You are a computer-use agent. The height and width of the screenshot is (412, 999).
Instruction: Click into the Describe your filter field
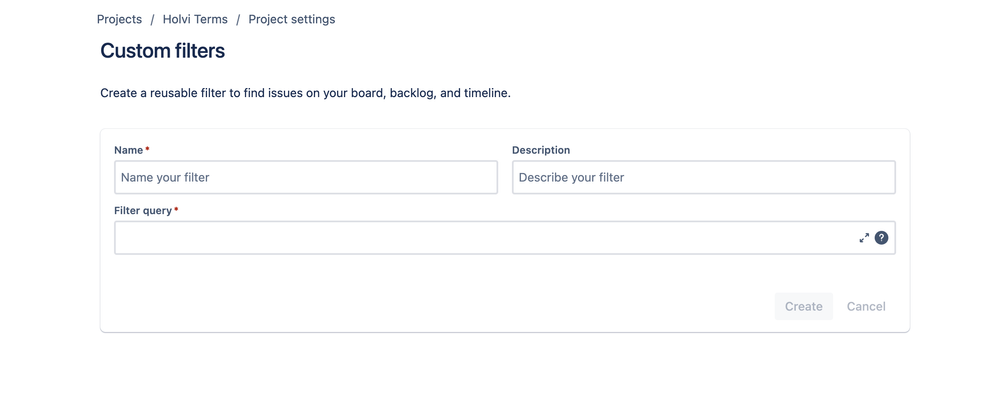click(703, 177)
